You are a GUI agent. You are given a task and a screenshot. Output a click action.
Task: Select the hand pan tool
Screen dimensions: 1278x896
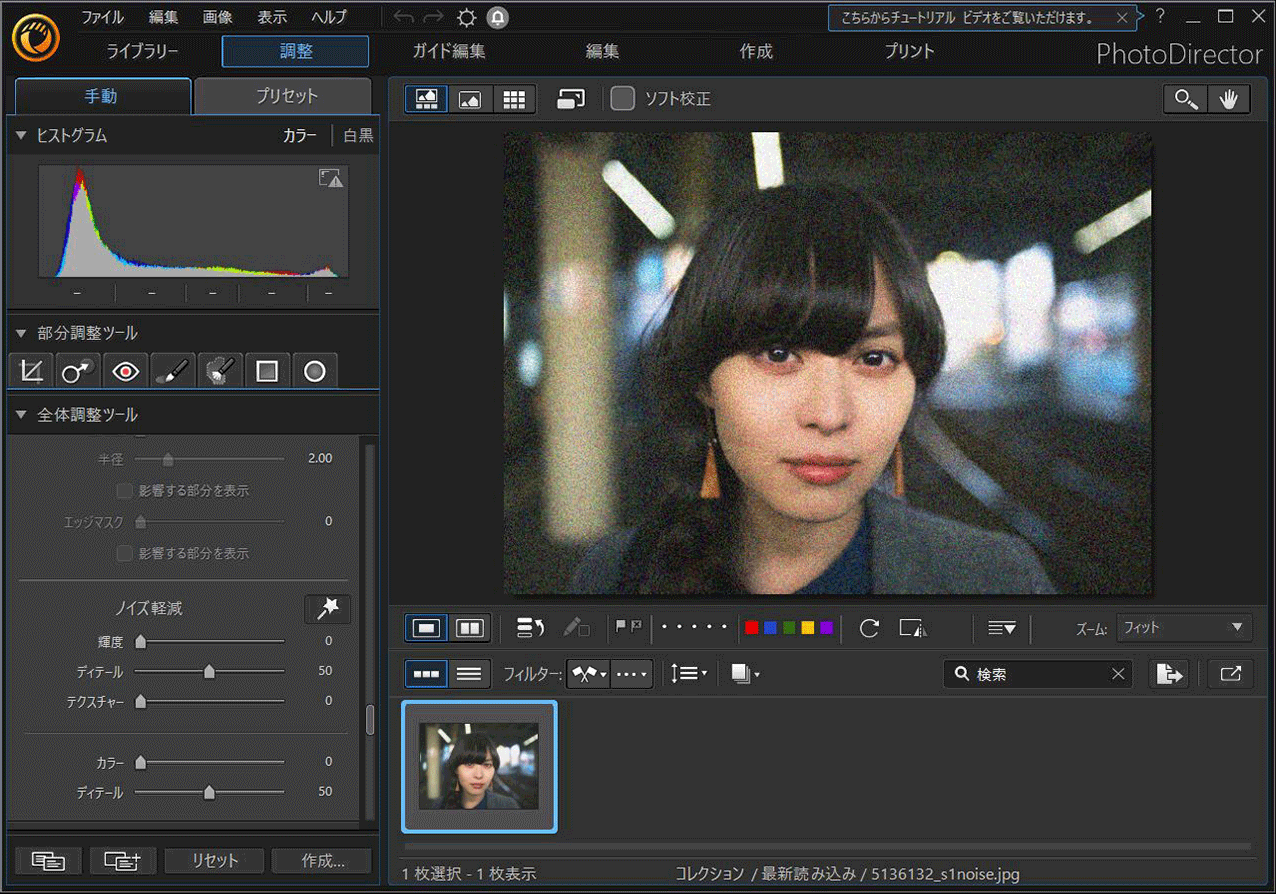coord(1230,98)
